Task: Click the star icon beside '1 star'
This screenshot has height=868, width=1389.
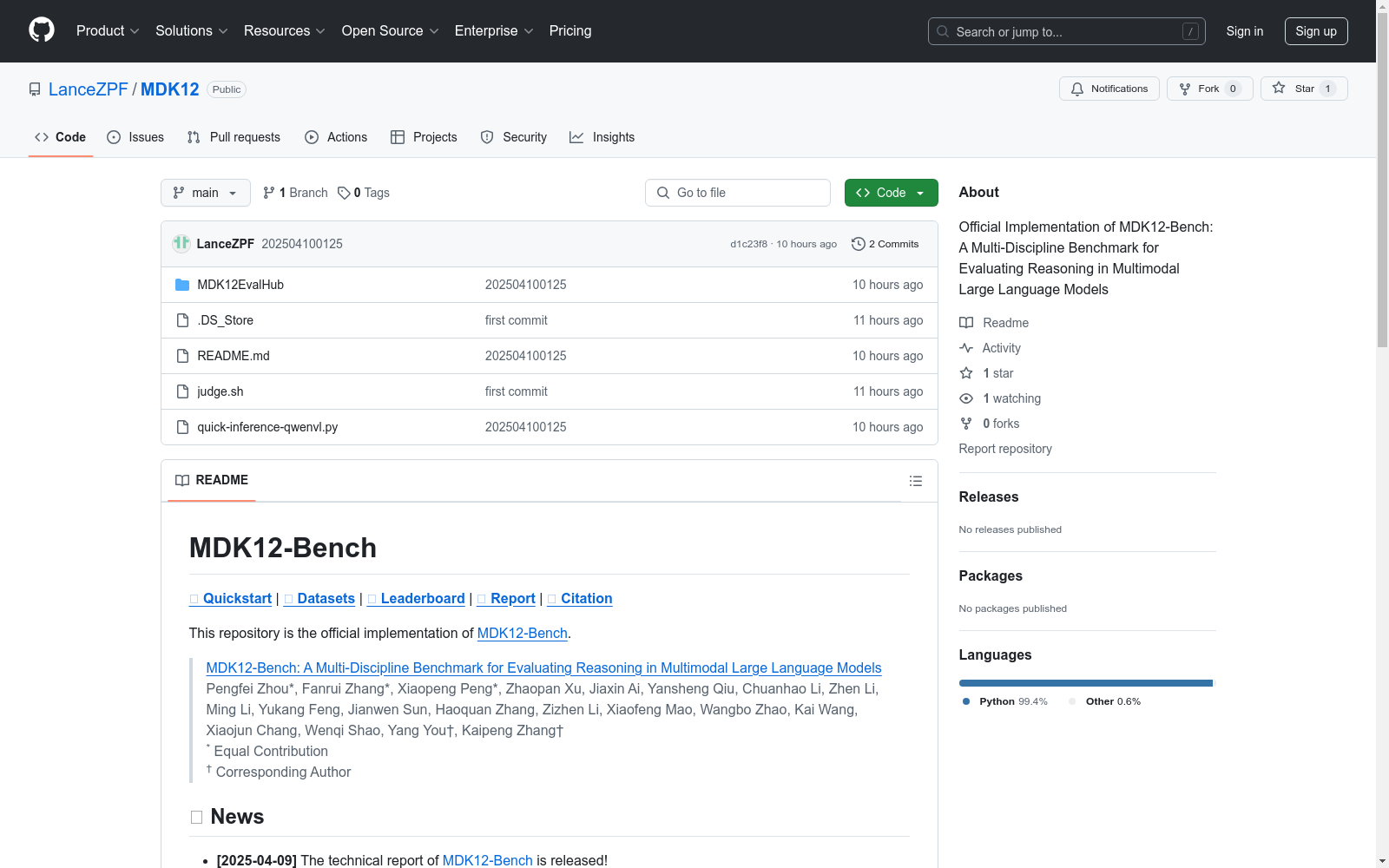Action: (x=966, y=373)
